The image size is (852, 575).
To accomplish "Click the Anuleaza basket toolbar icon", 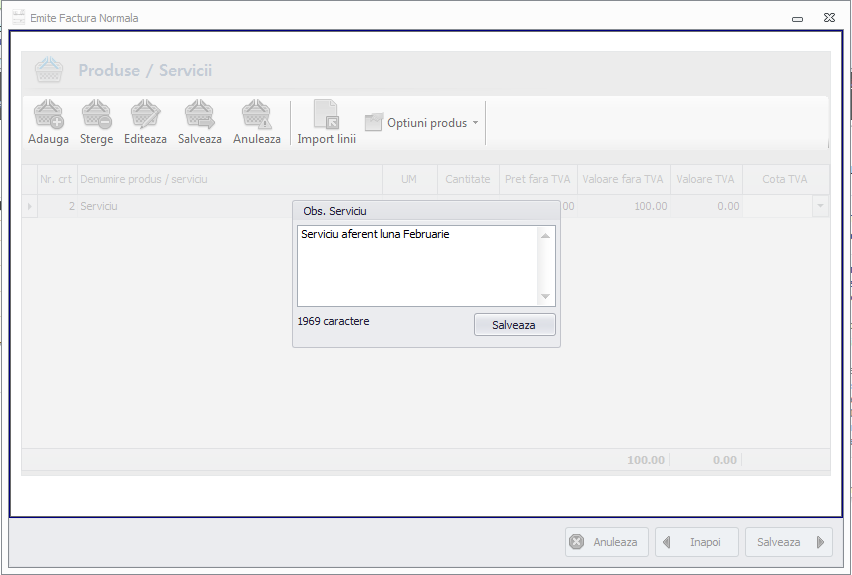I will pyautogui.click(x=257, y=115).
